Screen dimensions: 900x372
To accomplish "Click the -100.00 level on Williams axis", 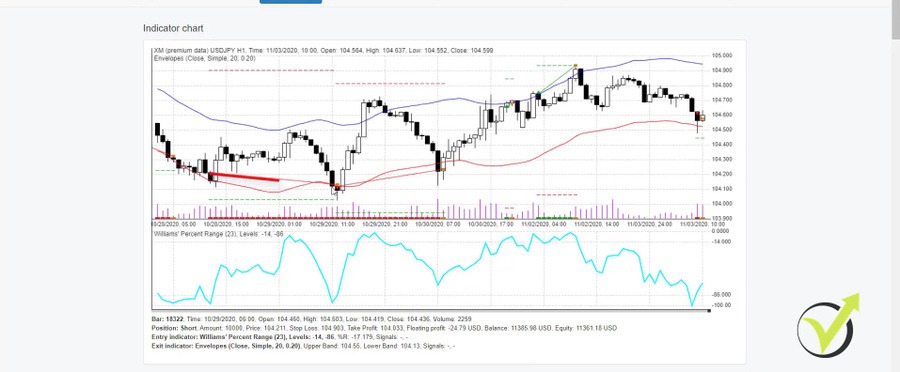I will pyautogui.click(x=721, y=305).
